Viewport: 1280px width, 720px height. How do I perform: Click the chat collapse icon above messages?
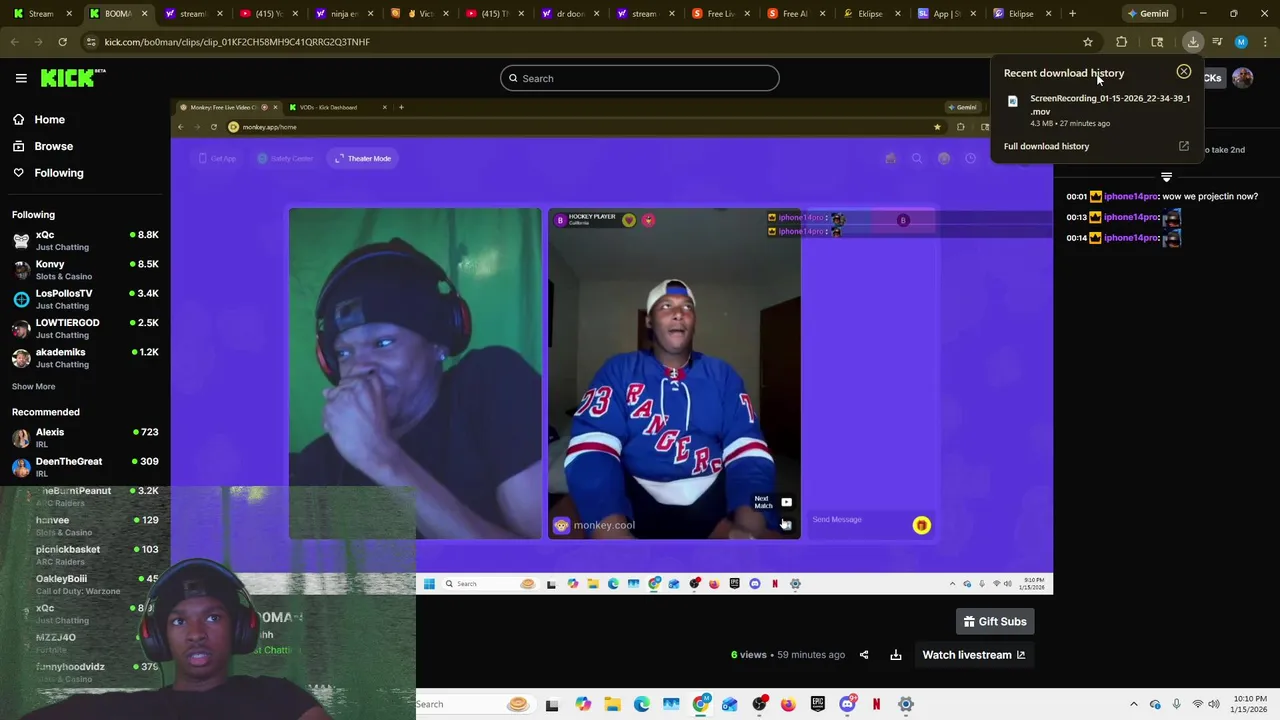[1166, 177]
